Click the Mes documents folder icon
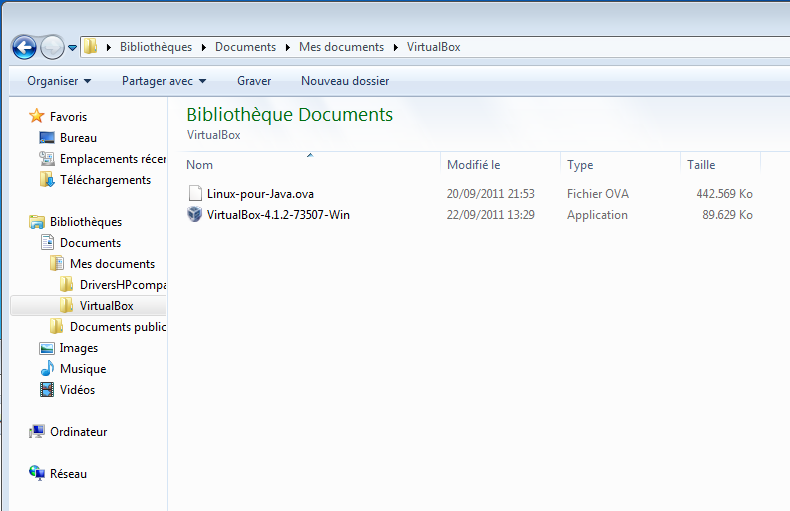Screen dimensions: 790x511 (x=56, y=264)
